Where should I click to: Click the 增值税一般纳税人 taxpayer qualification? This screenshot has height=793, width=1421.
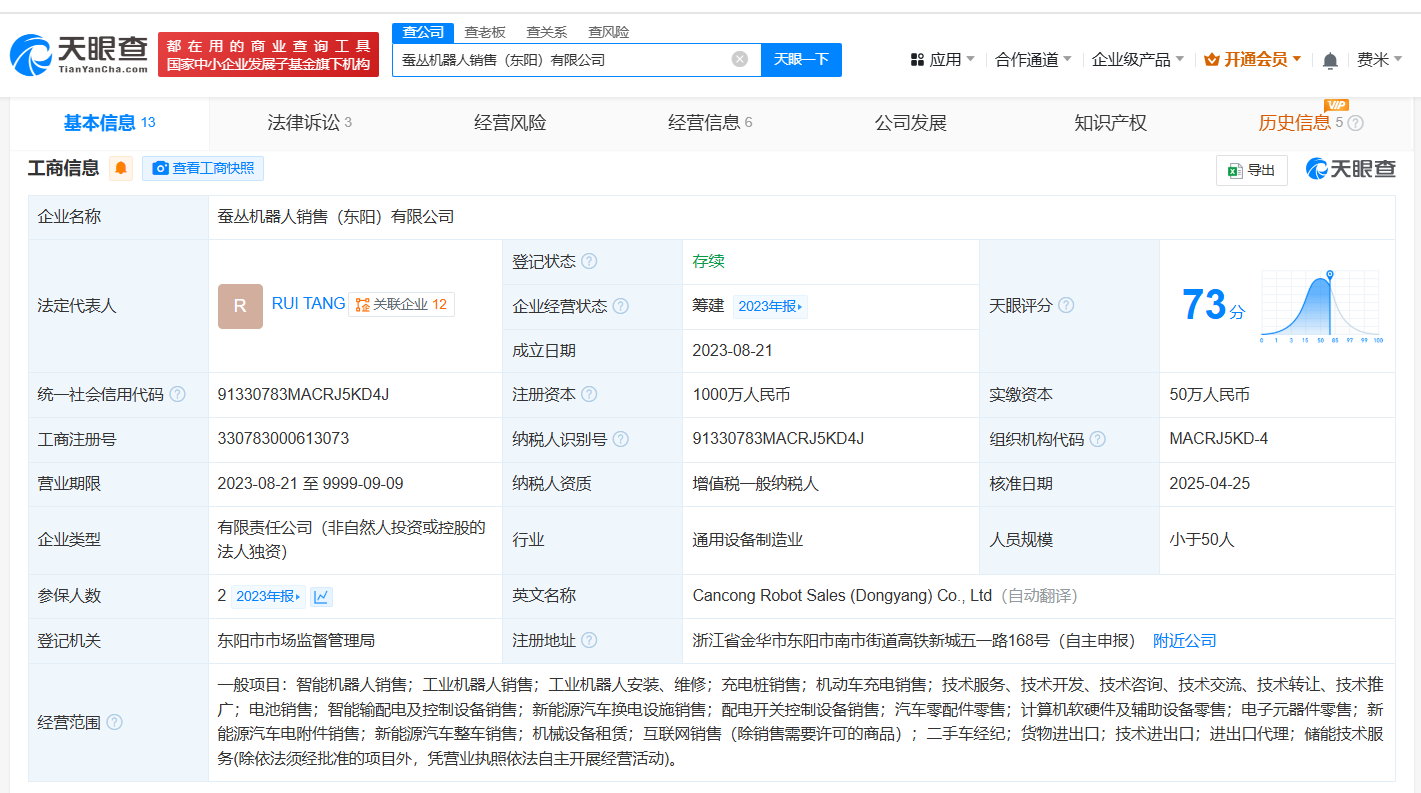pyautogui.click(x=755, y=484)
